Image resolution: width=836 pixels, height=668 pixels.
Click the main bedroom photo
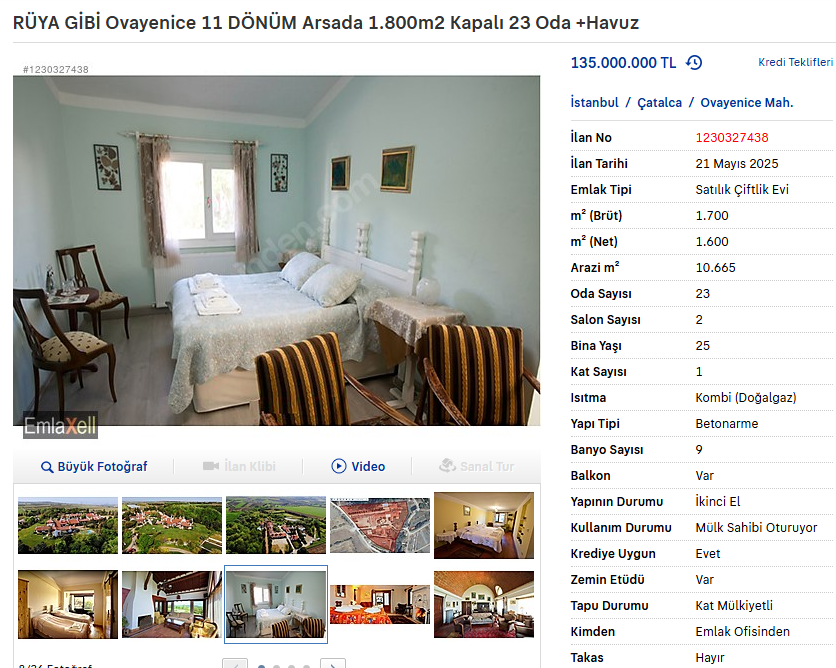[x=276, y=251]
